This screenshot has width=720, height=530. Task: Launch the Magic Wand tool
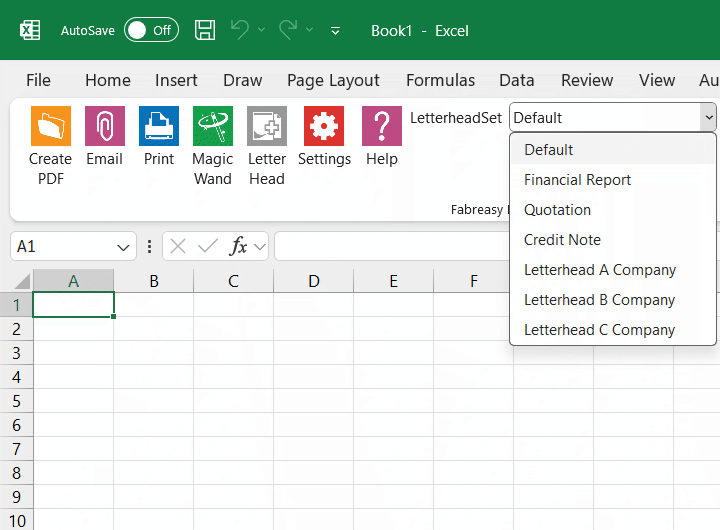(212, 127)
